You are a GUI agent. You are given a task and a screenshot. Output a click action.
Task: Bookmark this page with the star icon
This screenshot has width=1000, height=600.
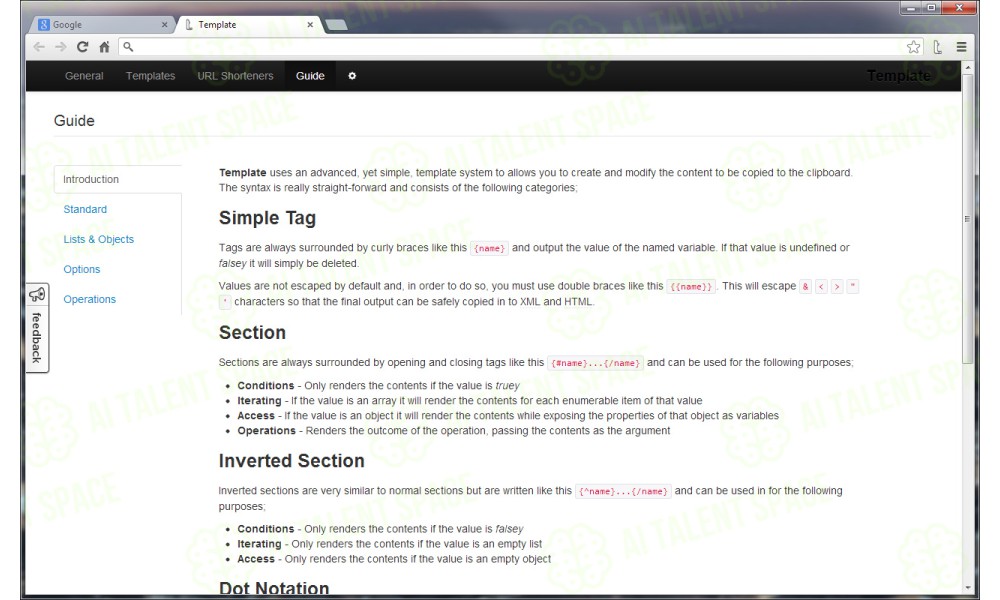[913, 47]
